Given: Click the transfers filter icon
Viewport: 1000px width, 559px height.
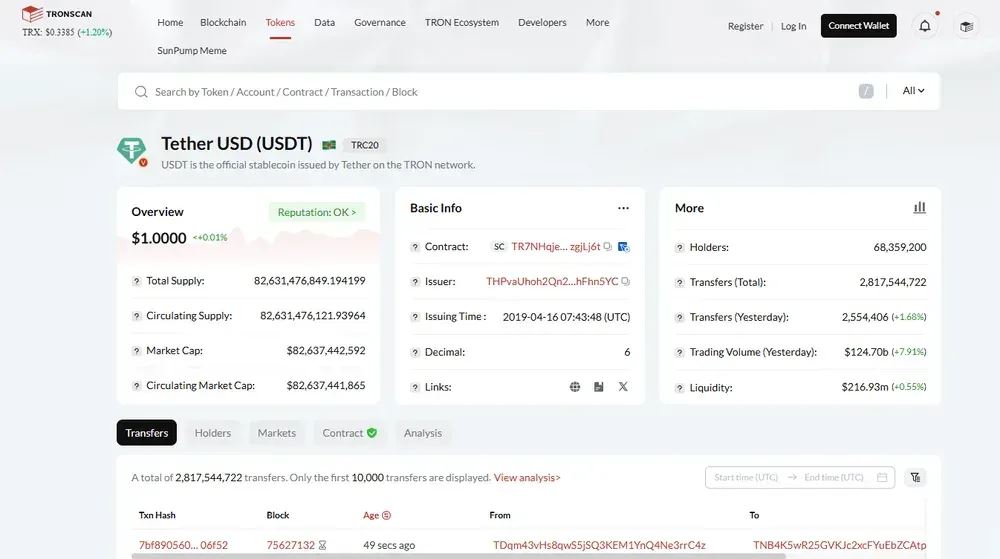Looking at the screenshot, I should coord(915,478).
